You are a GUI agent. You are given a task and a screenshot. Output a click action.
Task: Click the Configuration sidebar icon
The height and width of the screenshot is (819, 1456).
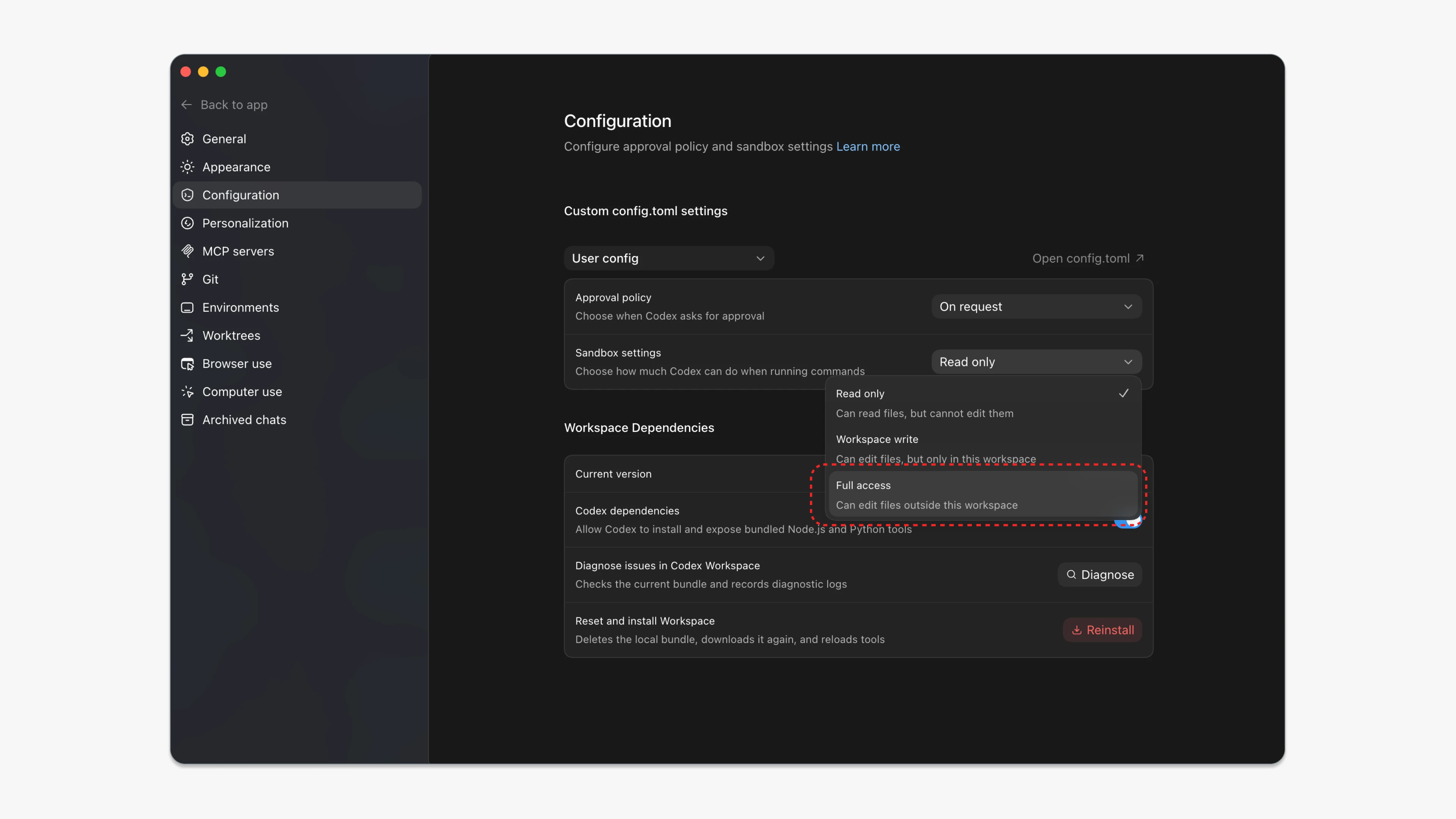click(x=187, y=195)
